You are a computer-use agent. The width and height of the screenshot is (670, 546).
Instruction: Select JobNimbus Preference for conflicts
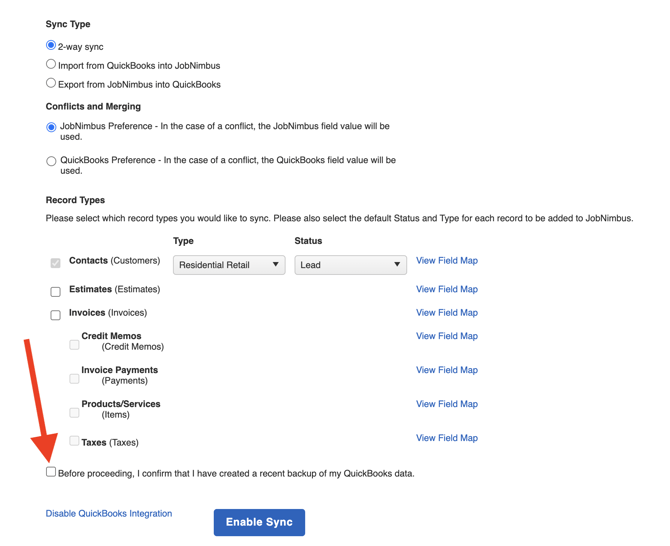pyautogui.click(x=51, y=127)
